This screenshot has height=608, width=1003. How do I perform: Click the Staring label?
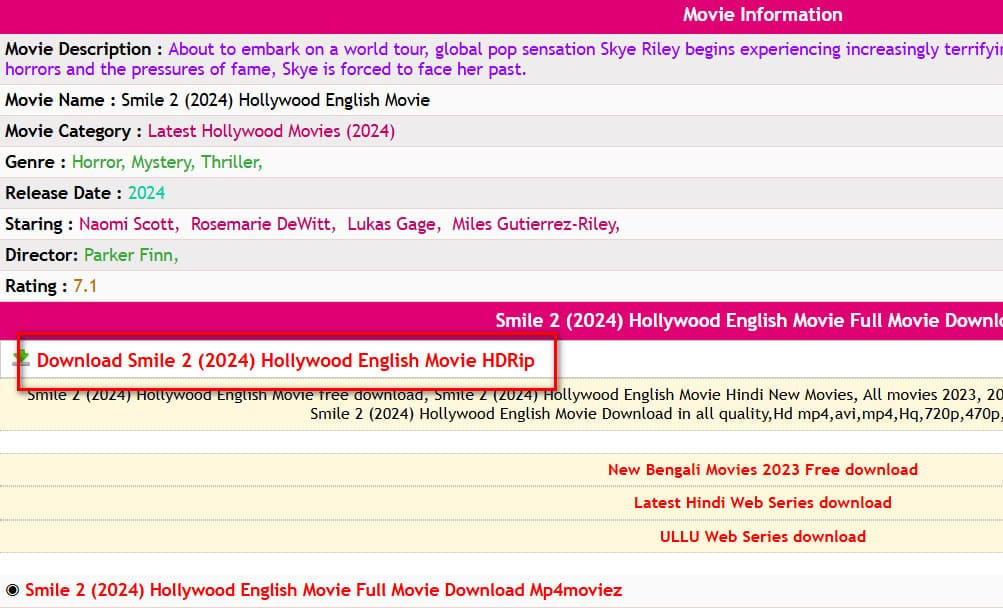tap(39, 225)
